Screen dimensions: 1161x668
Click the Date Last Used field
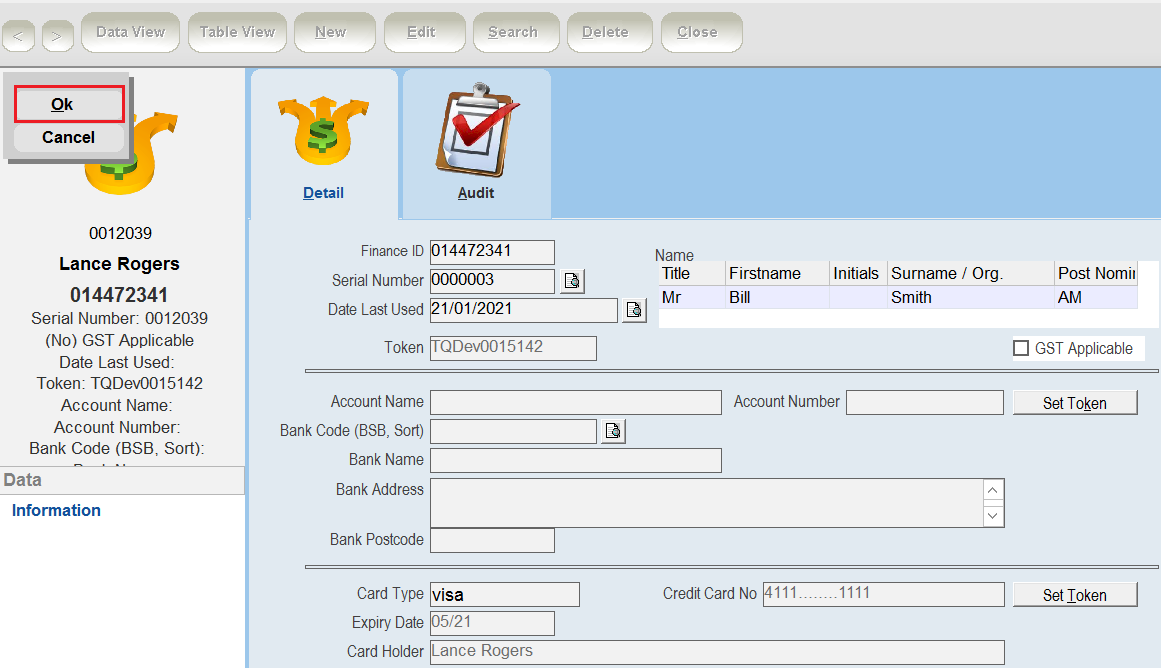tap(523, 310)
